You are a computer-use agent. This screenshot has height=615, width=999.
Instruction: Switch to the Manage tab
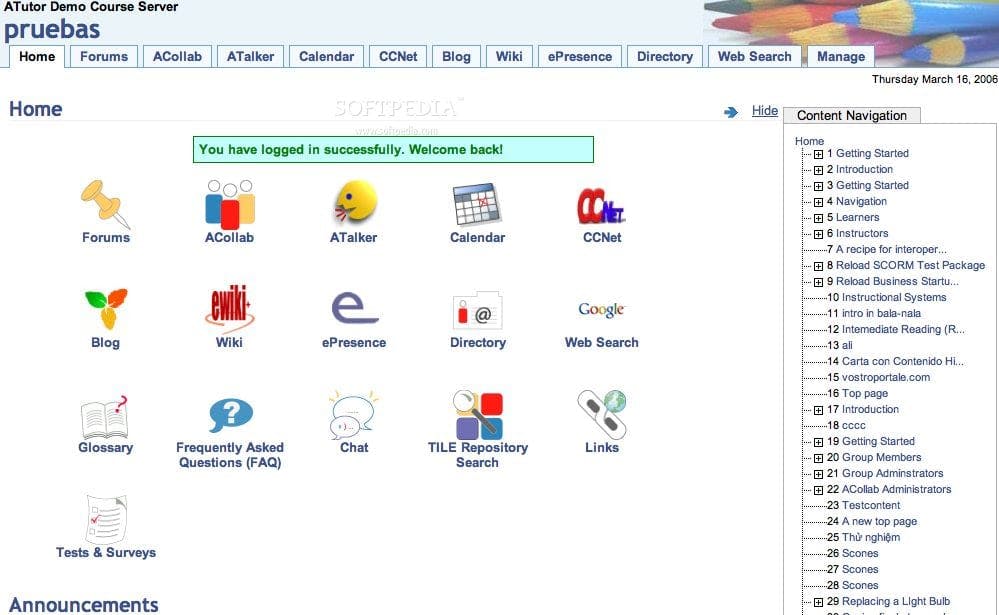click(841, 56)
